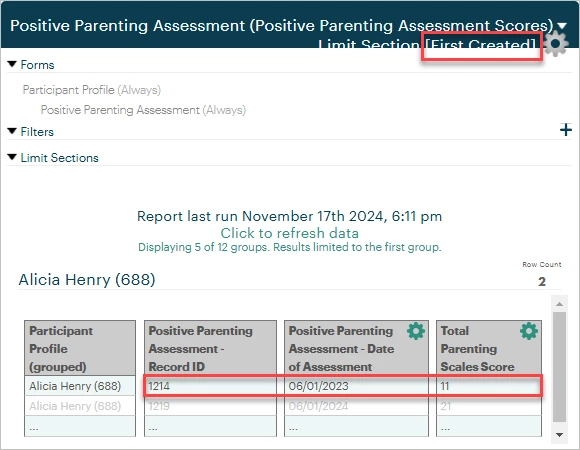This screenshot has height=450, width=580.
Task: Click the vertical scrollbar thumb
Action: click(559, 367)
